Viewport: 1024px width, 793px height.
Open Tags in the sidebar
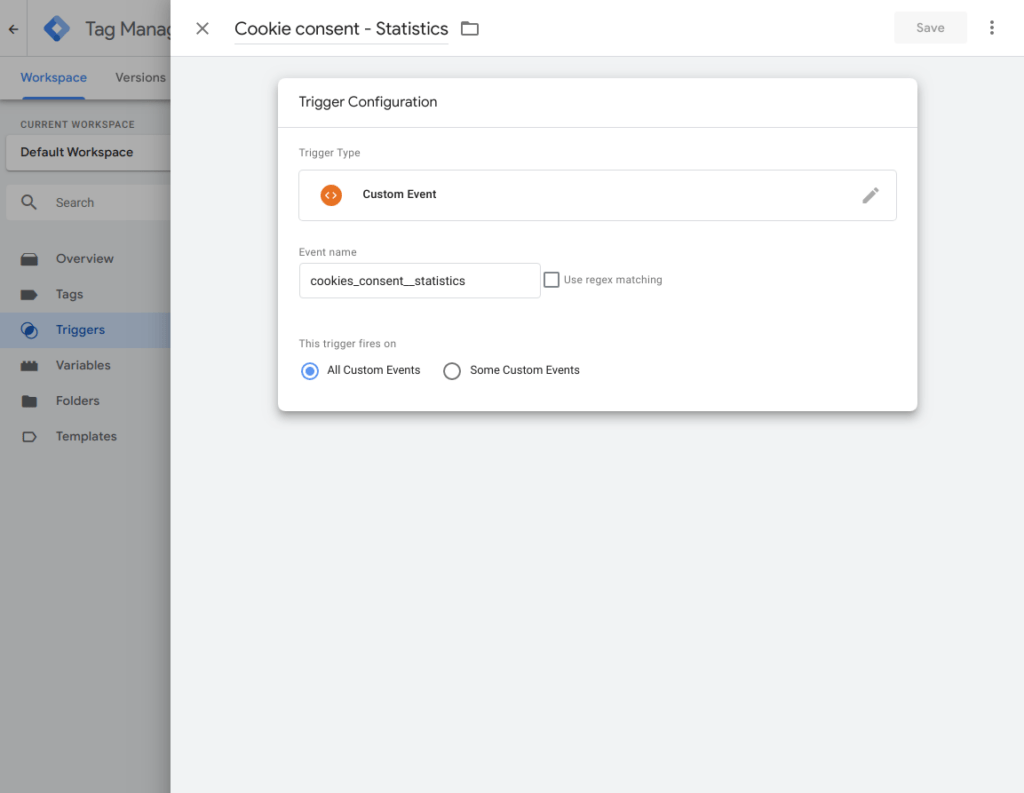click(69, 294)
